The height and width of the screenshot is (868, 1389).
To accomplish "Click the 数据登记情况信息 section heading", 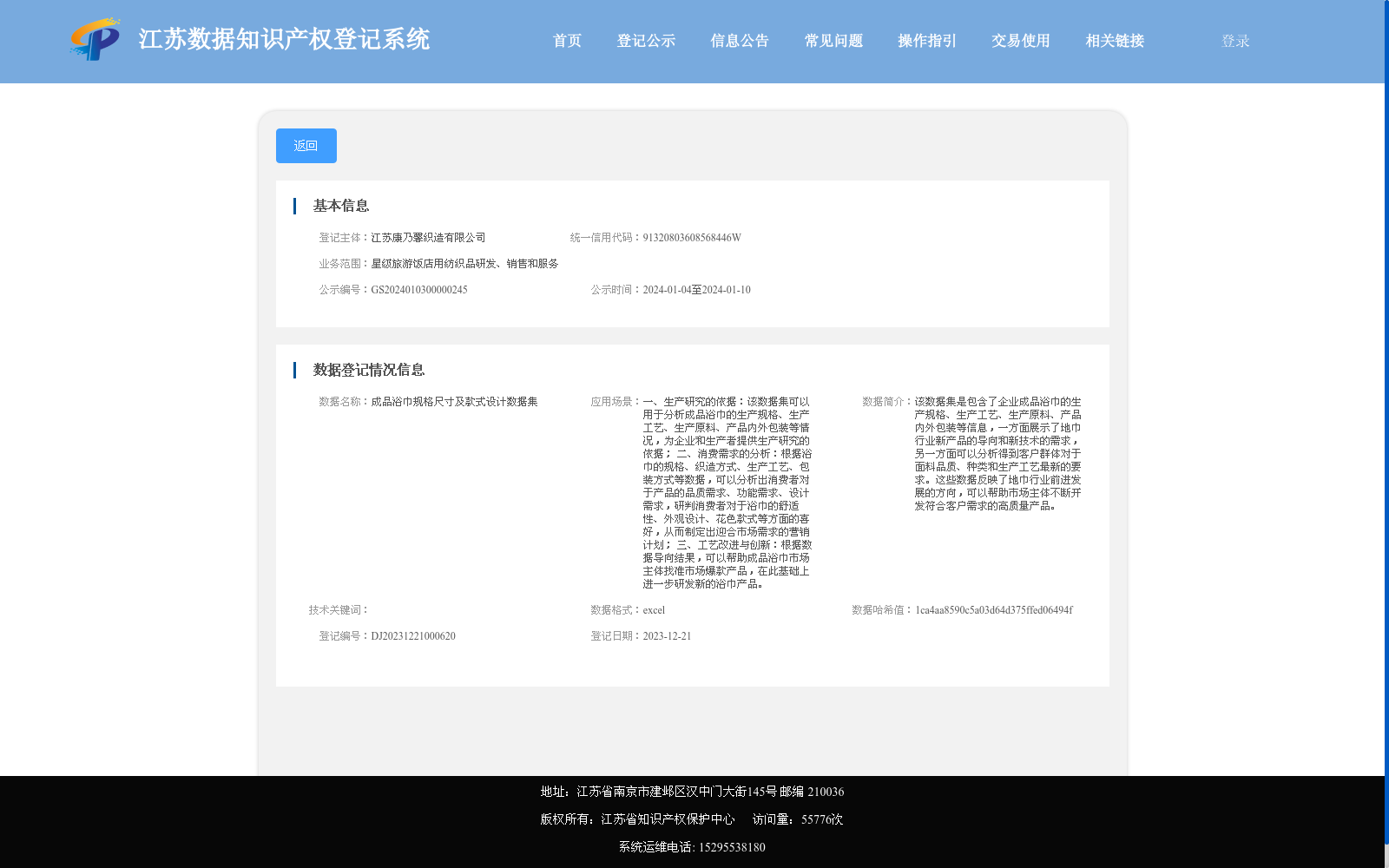I will [369, 370].
